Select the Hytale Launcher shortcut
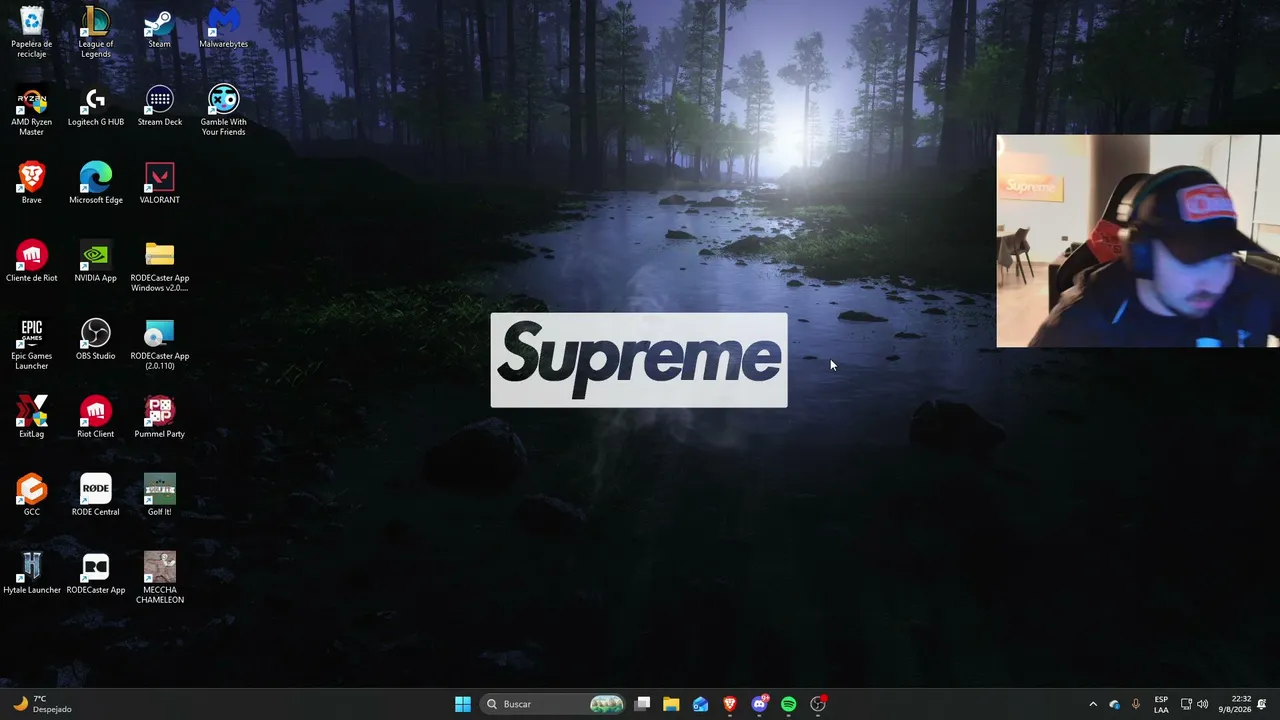This screenshot has height=720, width=1280. coord(32,573)
